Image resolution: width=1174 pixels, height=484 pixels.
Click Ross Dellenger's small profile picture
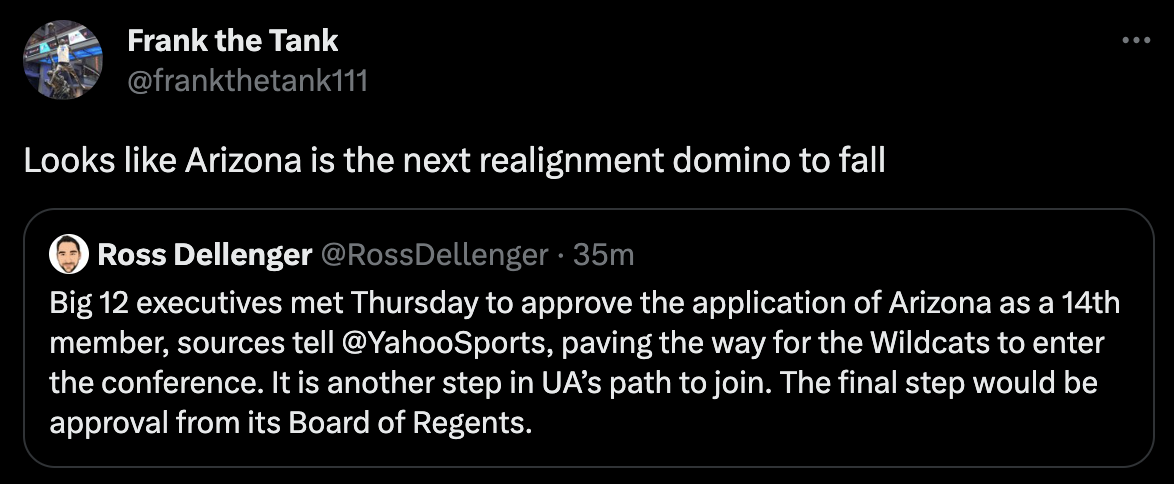click(x=67, y=255)
